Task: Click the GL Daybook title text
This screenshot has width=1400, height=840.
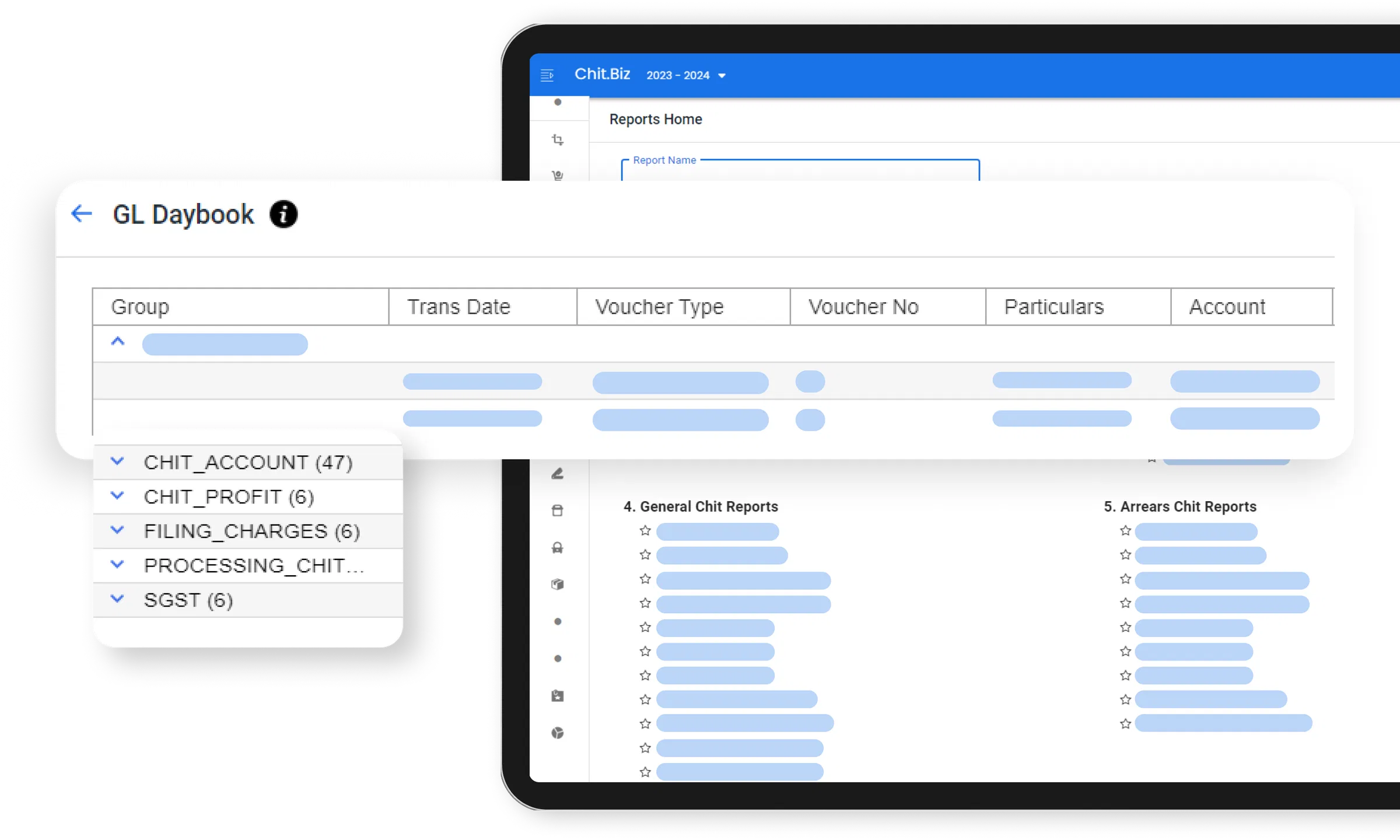Action: (x=183, y=214)
